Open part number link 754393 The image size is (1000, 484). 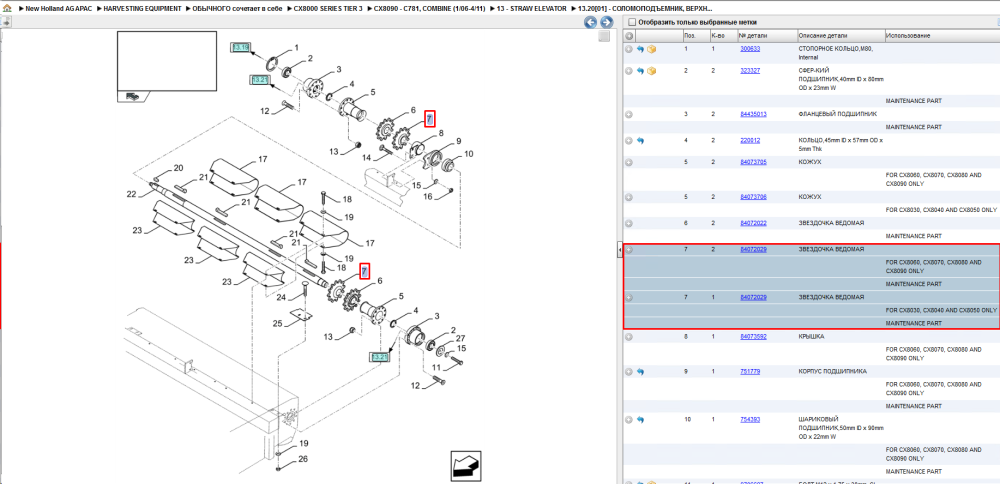749,420
